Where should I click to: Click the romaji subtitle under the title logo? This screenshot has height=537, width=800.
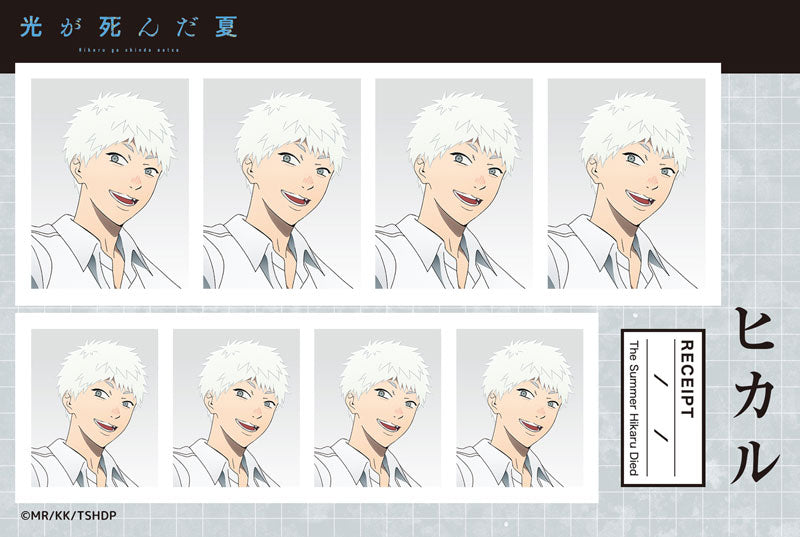[x=129, y=52]
